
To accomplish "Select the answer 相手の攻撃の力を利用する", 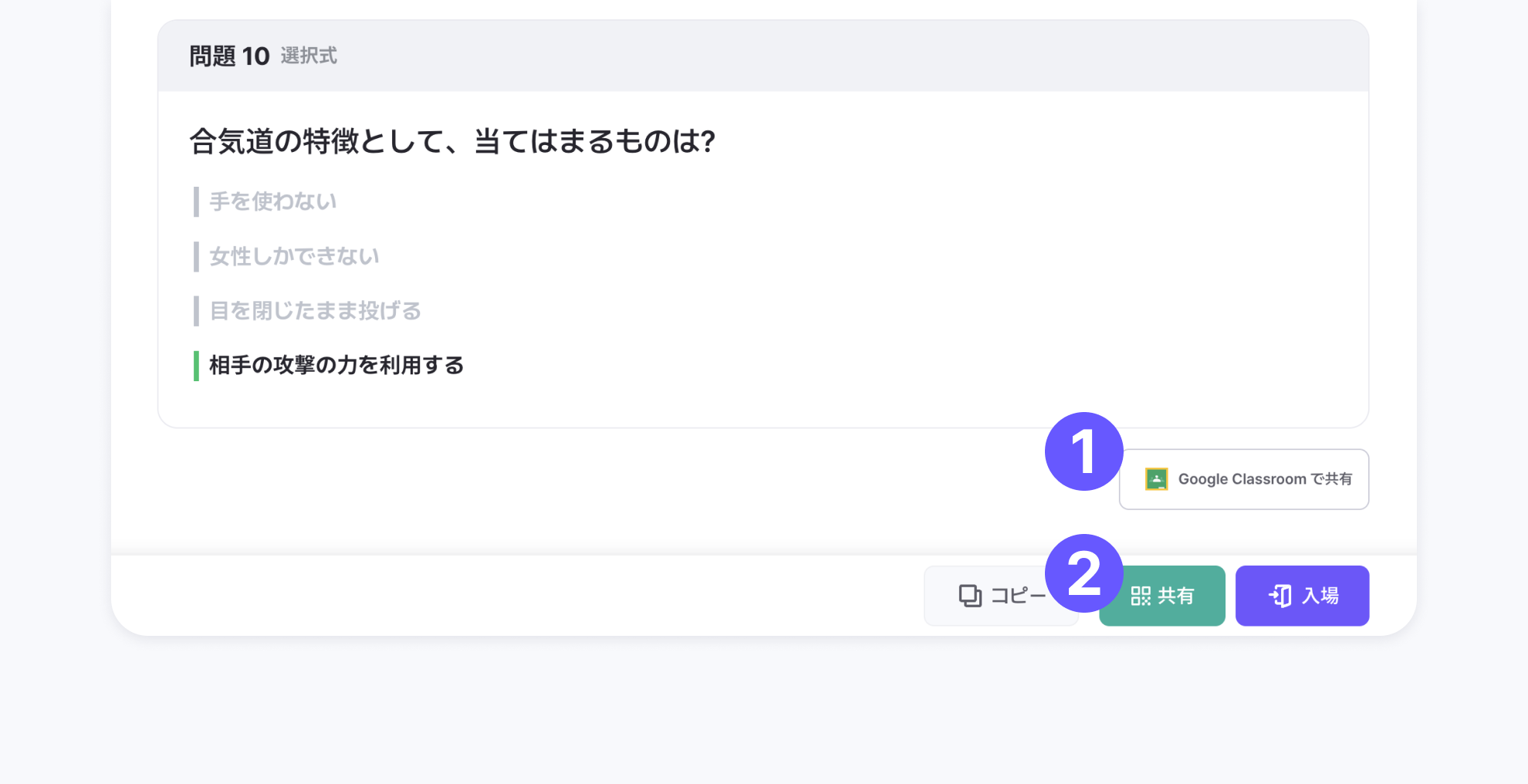I will [336, 366].
